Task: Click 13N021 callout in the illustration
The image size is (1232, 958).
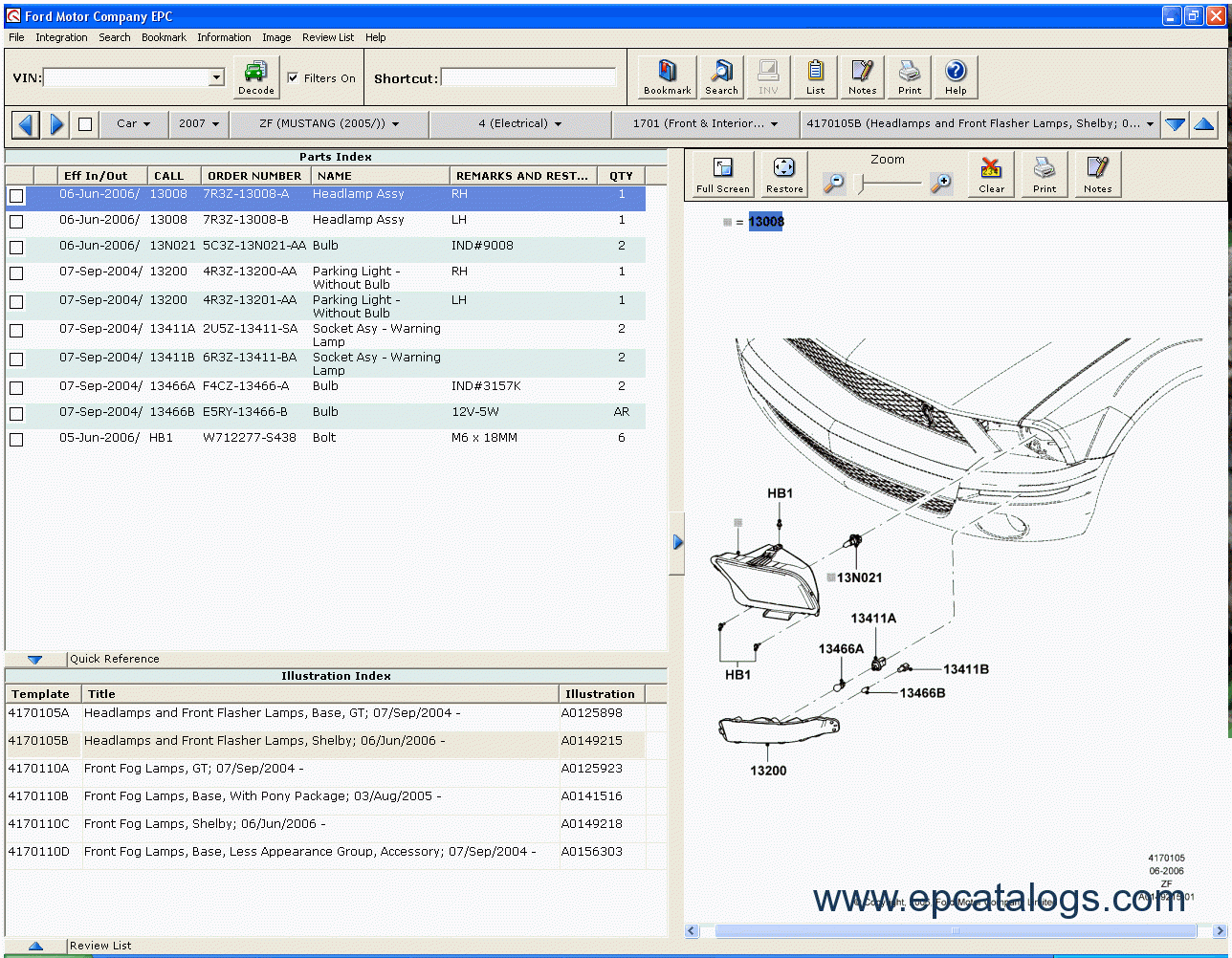Action: point(859,577)
